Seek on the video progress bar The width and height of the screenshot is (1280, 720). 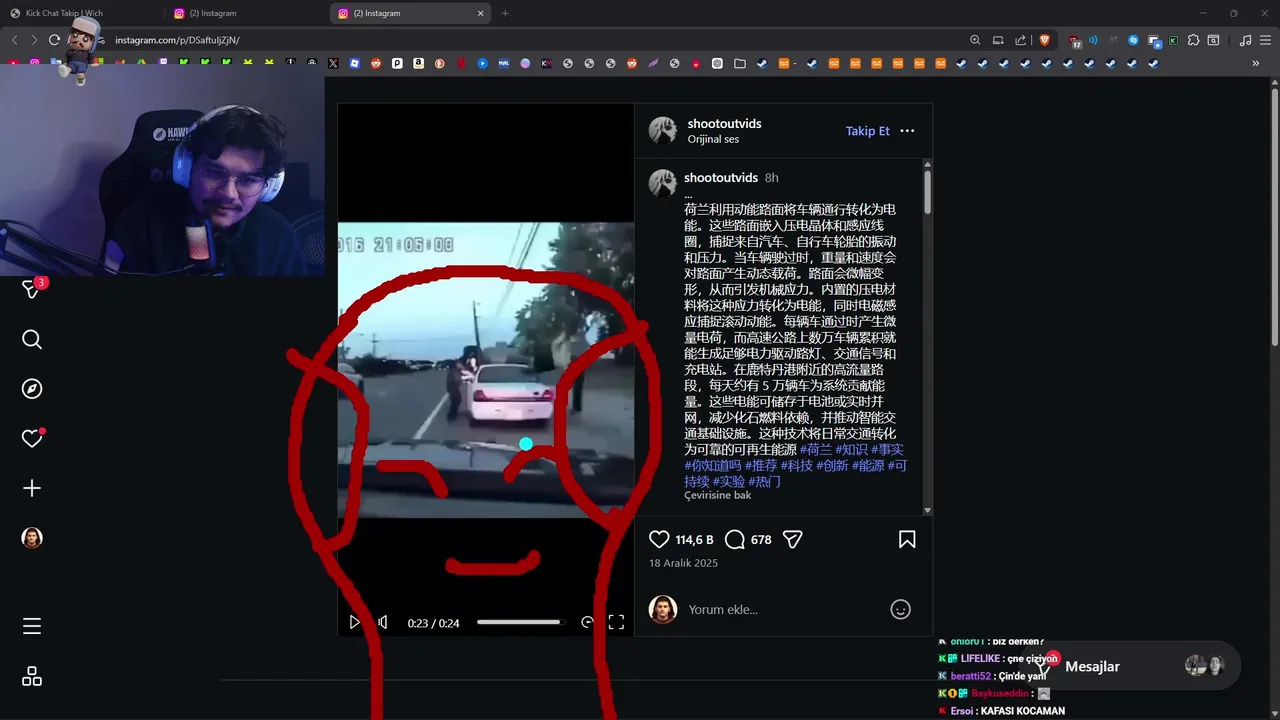[520, 622]
